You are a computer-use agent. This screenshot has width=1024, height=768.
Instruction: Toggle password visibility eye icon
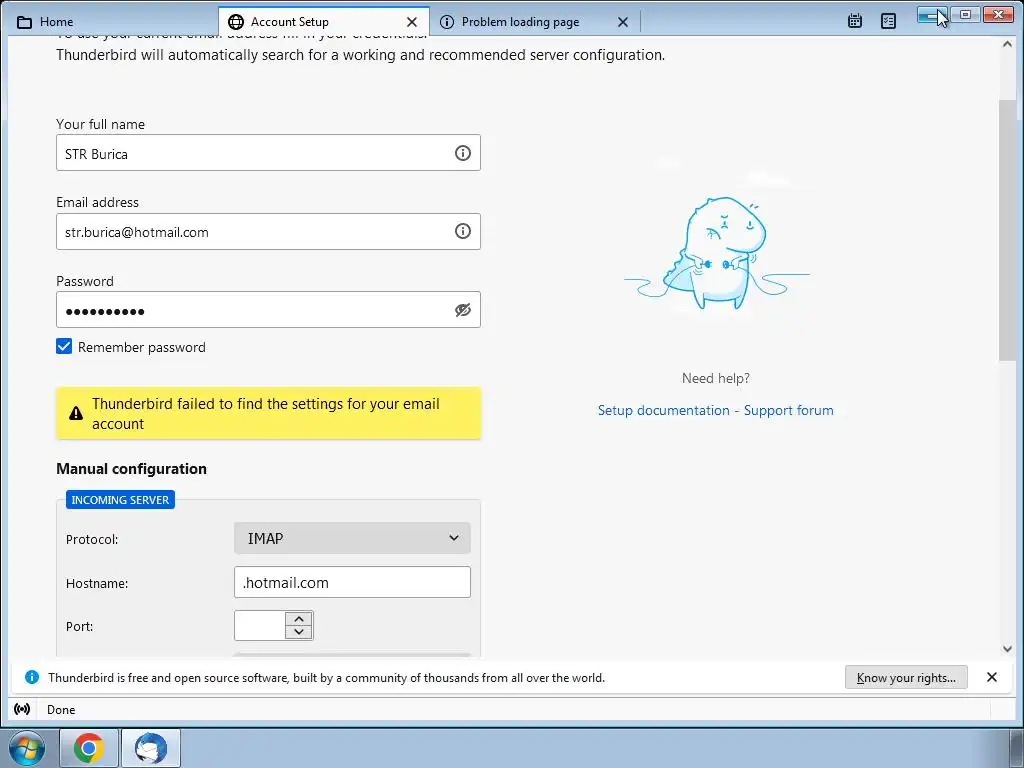[x=462, y=310]
